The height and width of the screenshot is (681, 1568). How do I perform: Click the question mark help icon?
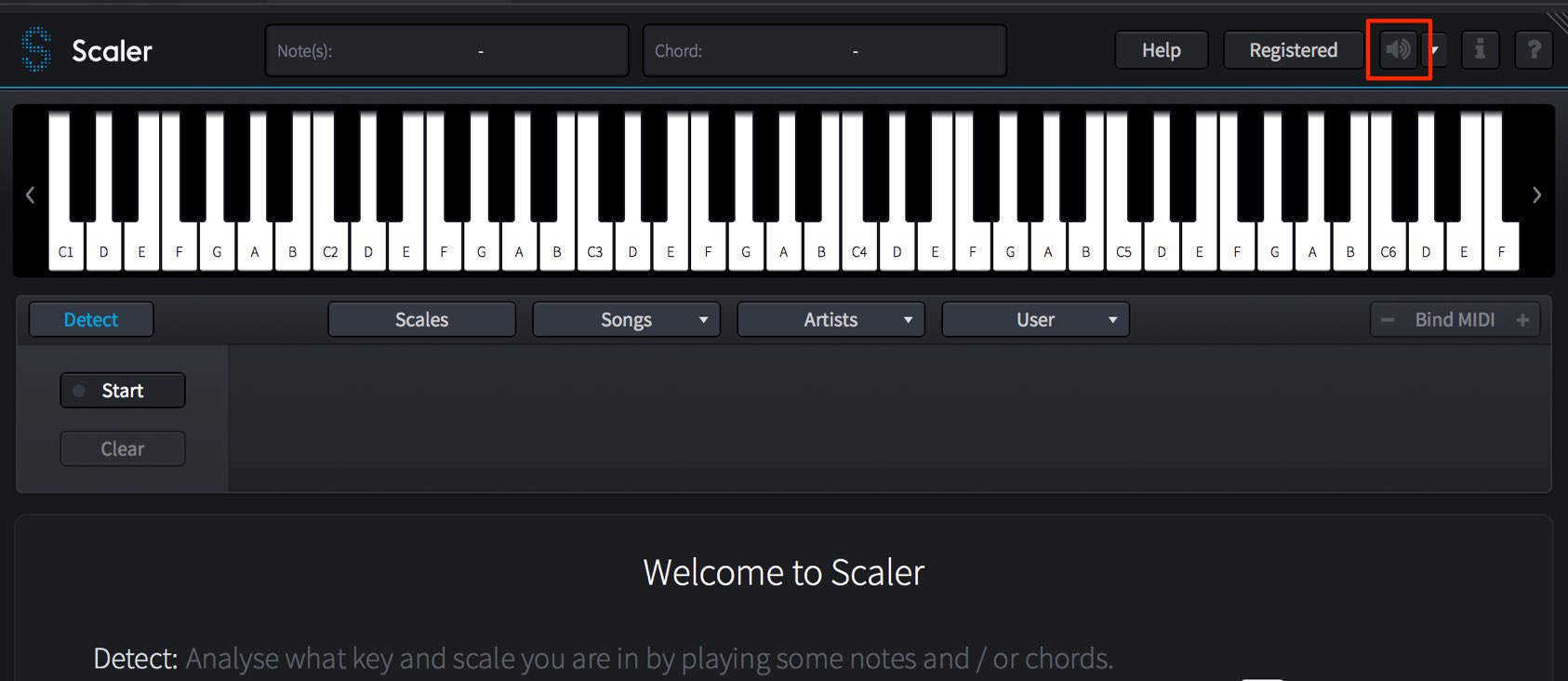click(1534, 49)
